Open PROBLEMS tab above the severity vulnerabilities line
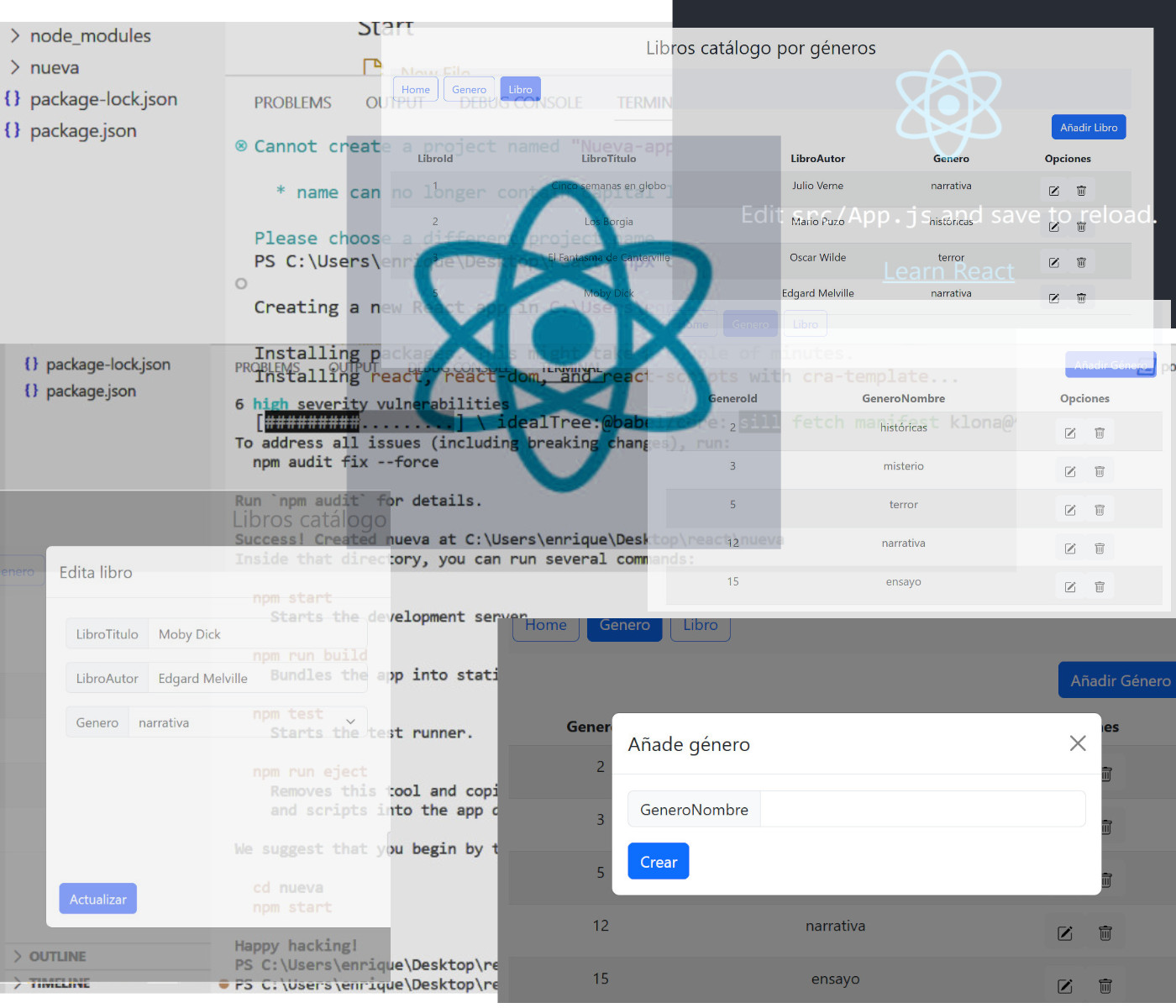 (x=267, y=367)
